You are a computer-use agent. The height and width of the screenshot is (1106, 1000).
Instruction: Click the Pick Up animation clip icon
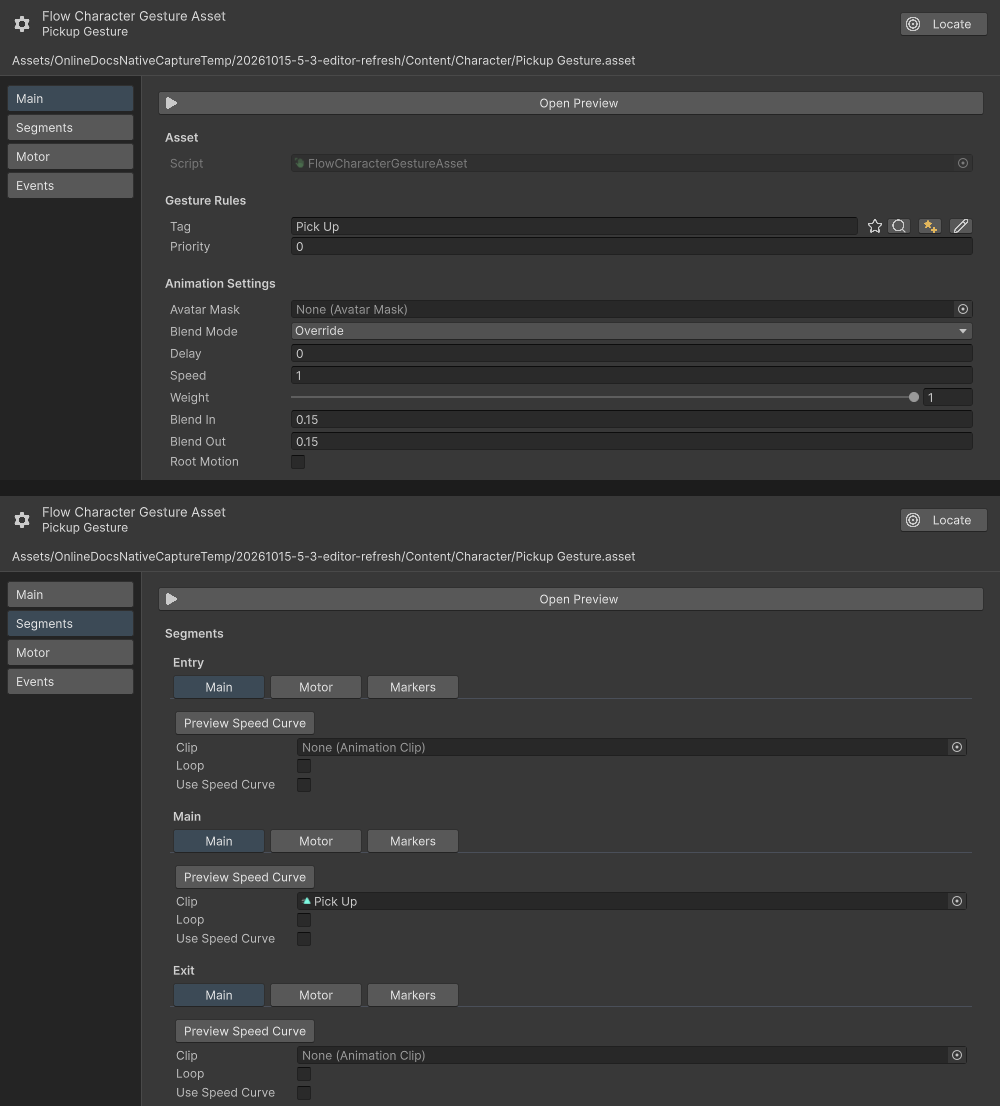[306, 901]
